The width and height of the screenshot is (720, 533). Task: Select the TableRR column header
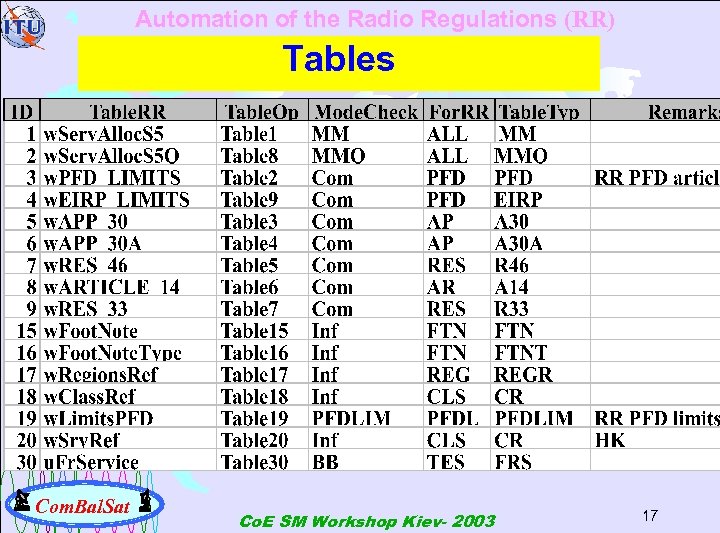click(128, 110)
